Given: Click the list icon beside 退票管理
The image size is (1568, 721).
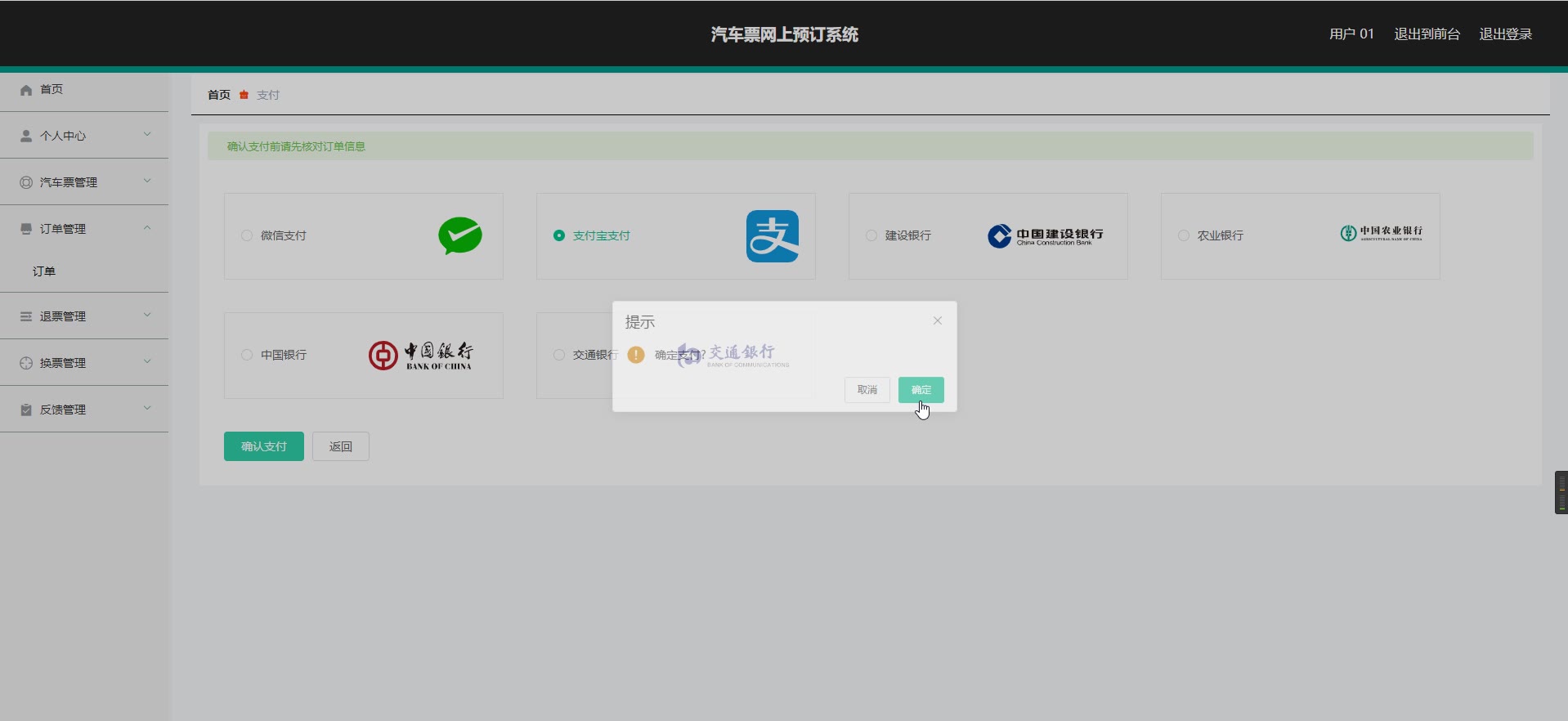Looking at the screenshot, I should pos(26,316).
